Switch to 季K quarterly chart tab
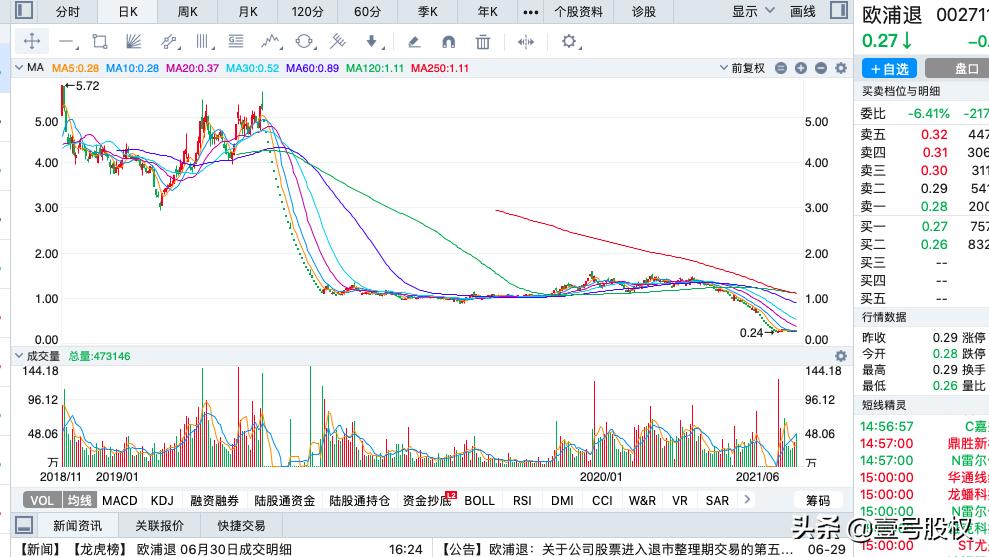Image resolution: width=989 pixels, height=557 pixels. click(428, 11)
